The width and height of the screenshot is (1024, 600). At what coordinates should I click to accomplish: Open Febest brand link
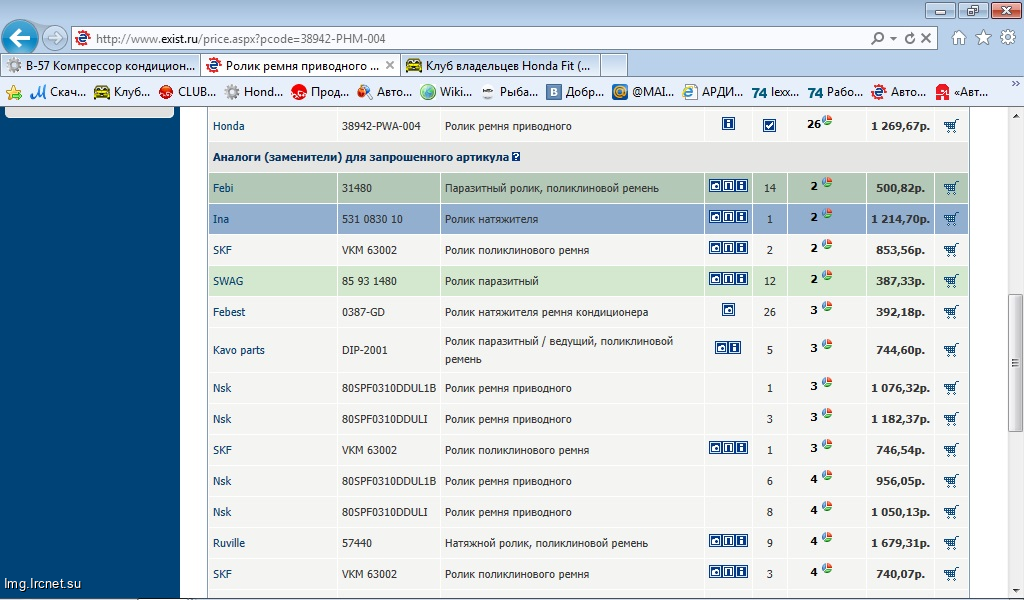point(229,312)
